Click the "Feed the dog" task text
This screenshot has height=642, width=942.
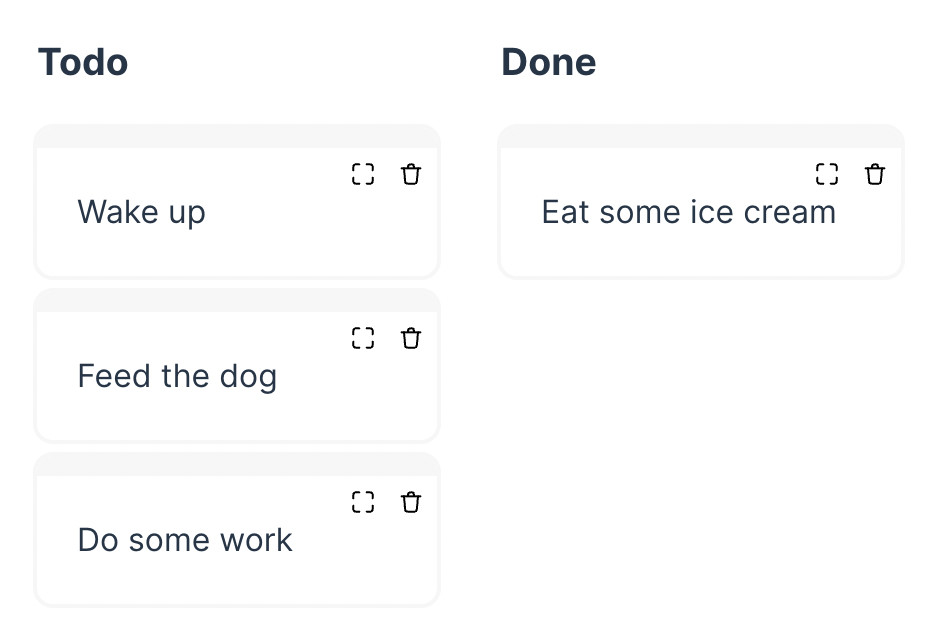click(x=177, y=377)
